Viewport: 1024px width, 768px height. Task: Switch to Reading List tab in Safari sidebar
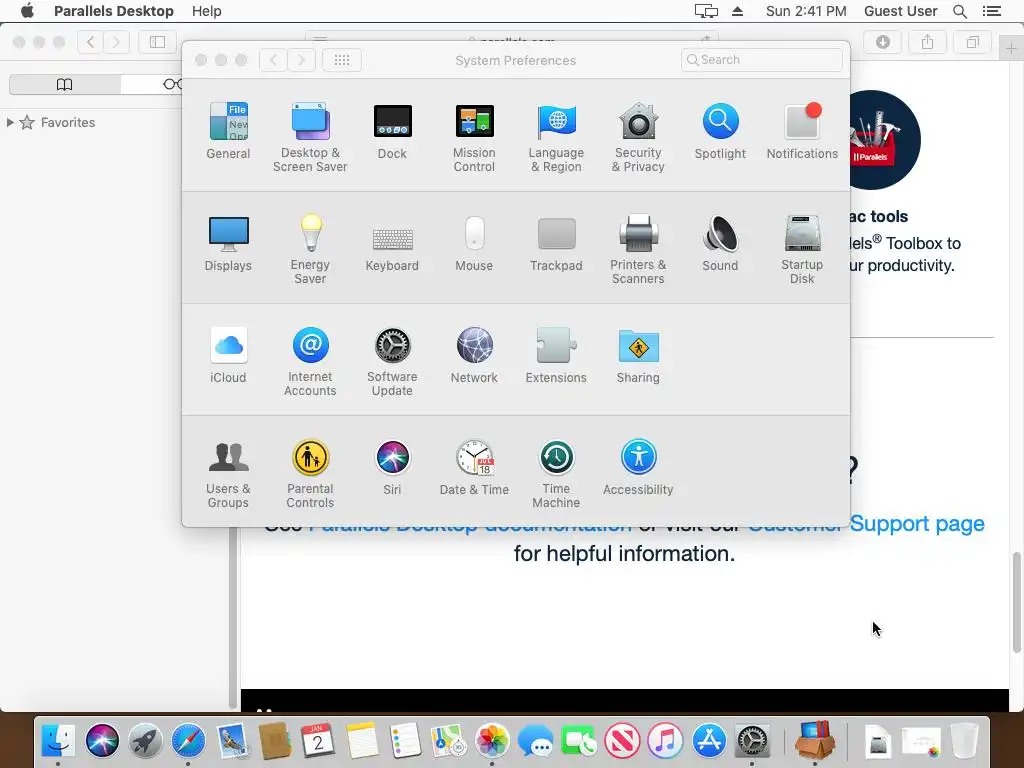(x=172, y=84)
